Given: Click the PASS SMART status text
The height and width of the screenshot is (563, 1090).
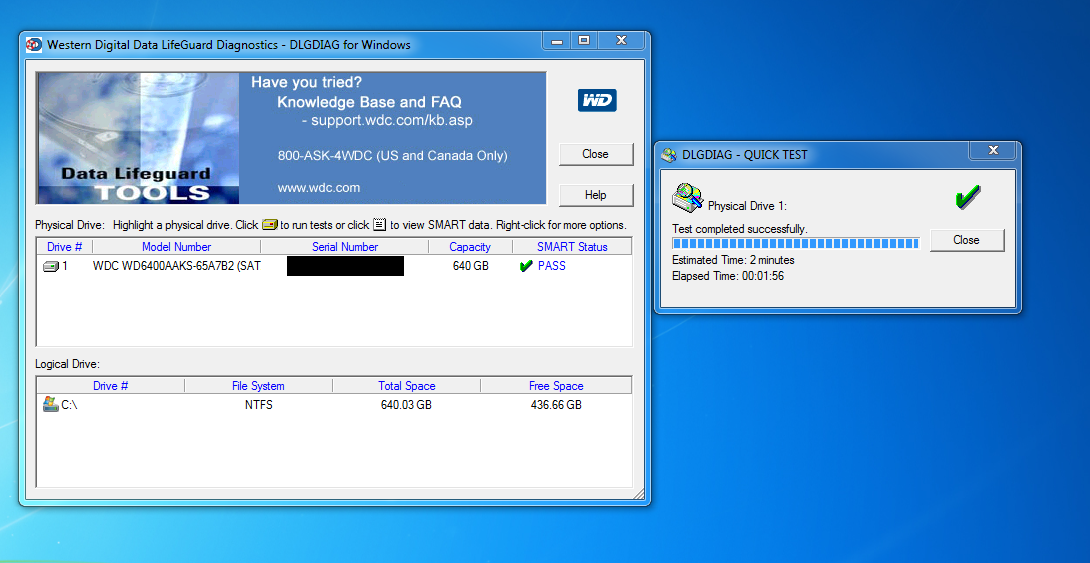Looking at the screenshot, I should tap(552, 266).
